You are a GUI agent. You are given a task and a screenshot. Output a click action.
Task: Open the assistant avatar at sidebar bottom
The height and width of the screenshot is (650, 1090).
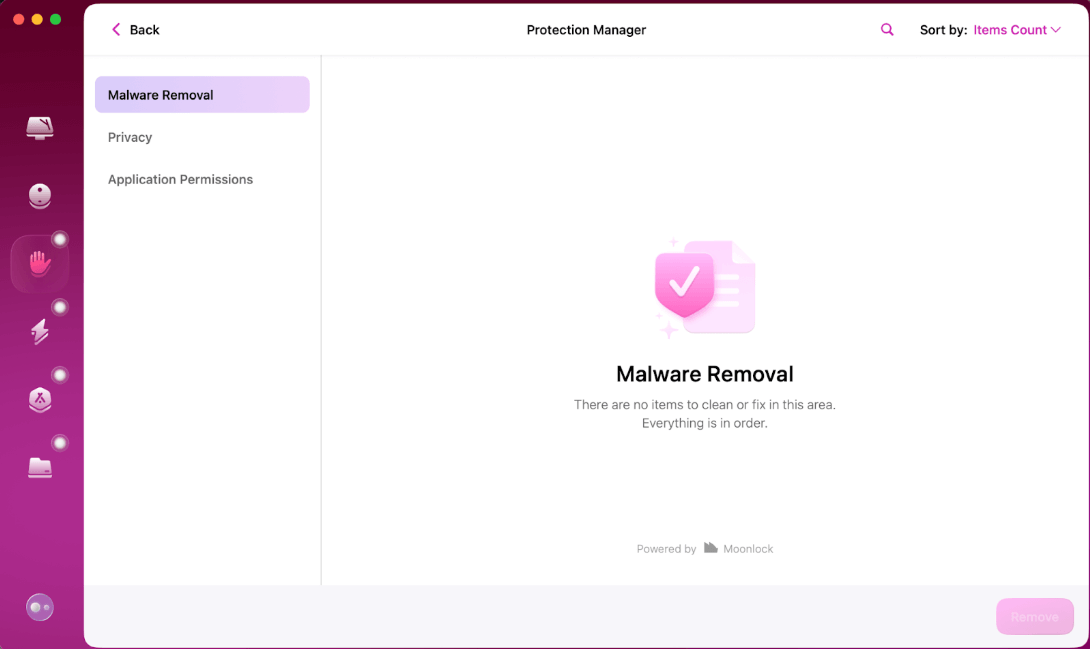pyautogui.click(x=40, y=607)
